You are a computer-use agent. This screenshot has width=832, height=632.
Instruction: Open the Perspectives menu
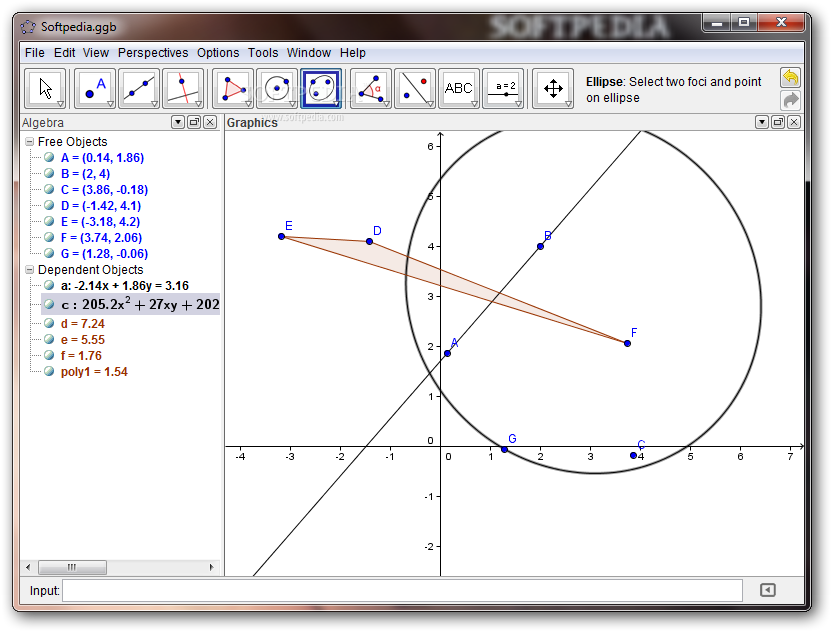[x=153, y=53]
